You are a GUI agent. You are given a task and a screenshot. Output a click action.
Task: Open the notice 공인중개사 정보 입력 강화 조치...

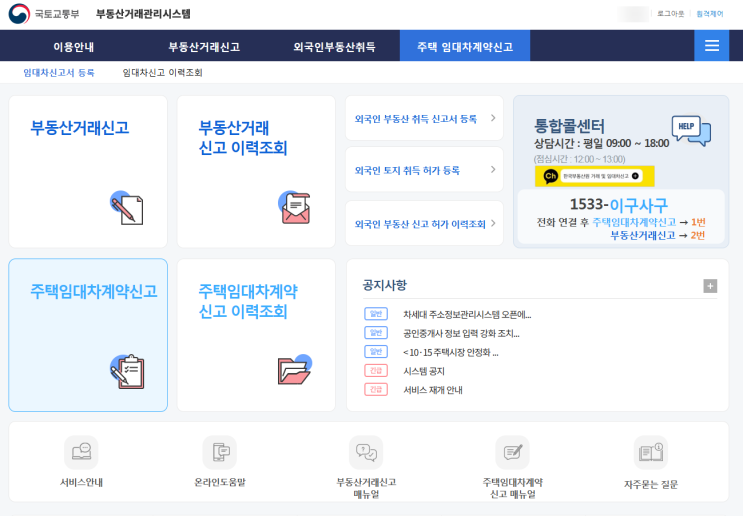pyautogui.click(x=461, y=334)
